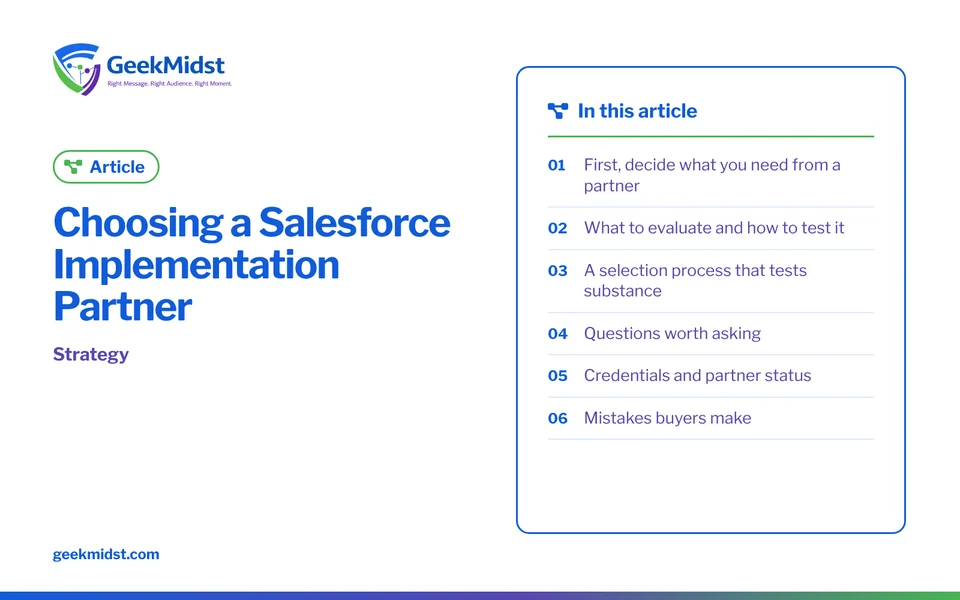960x600 pixels.
Task: Open the geekmidst.com link
Action: coord(106,554)
